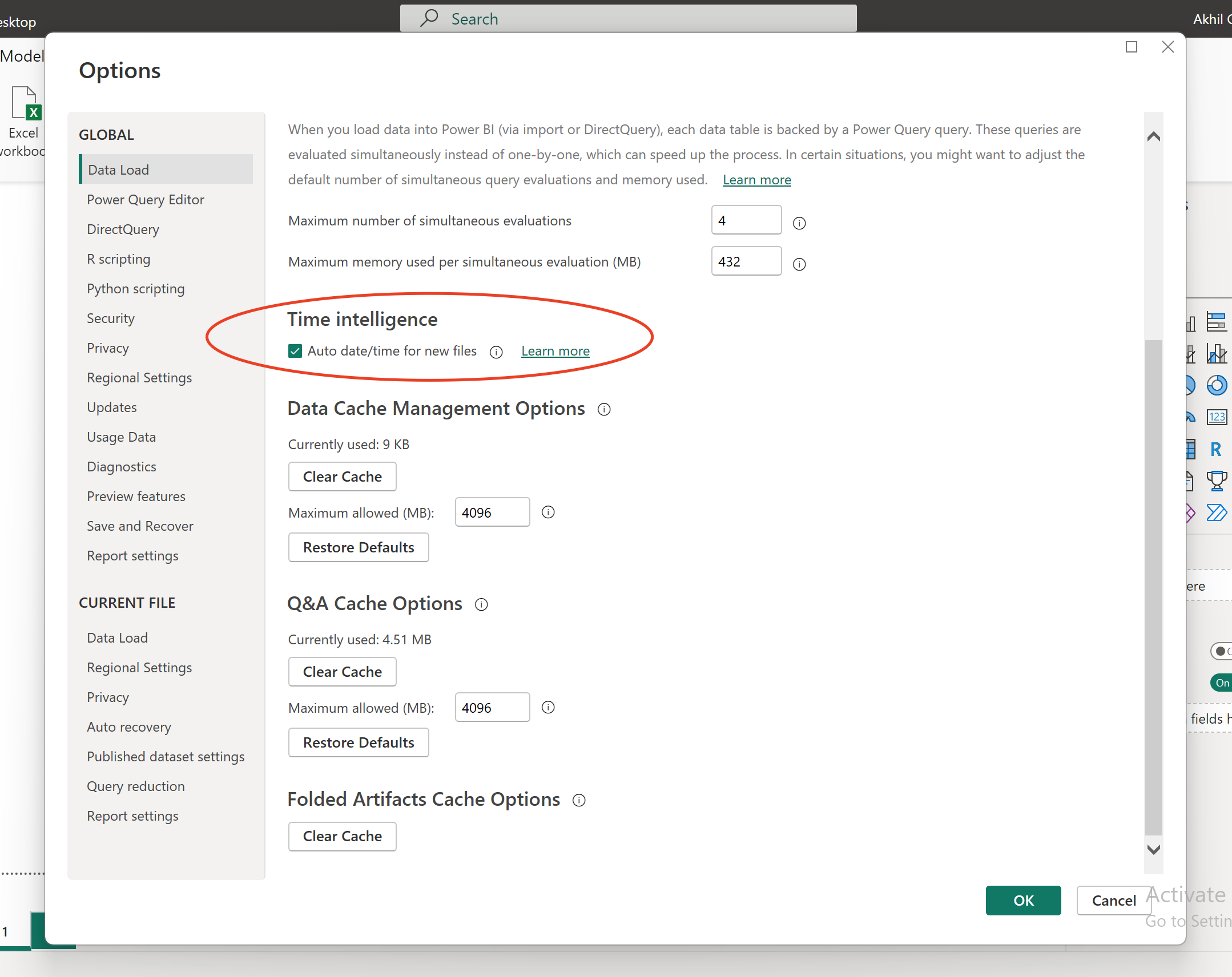This screenshot has height=977, width=1232.
Task: Click OK to confirm options
Action: click(x=1023, y=901)
